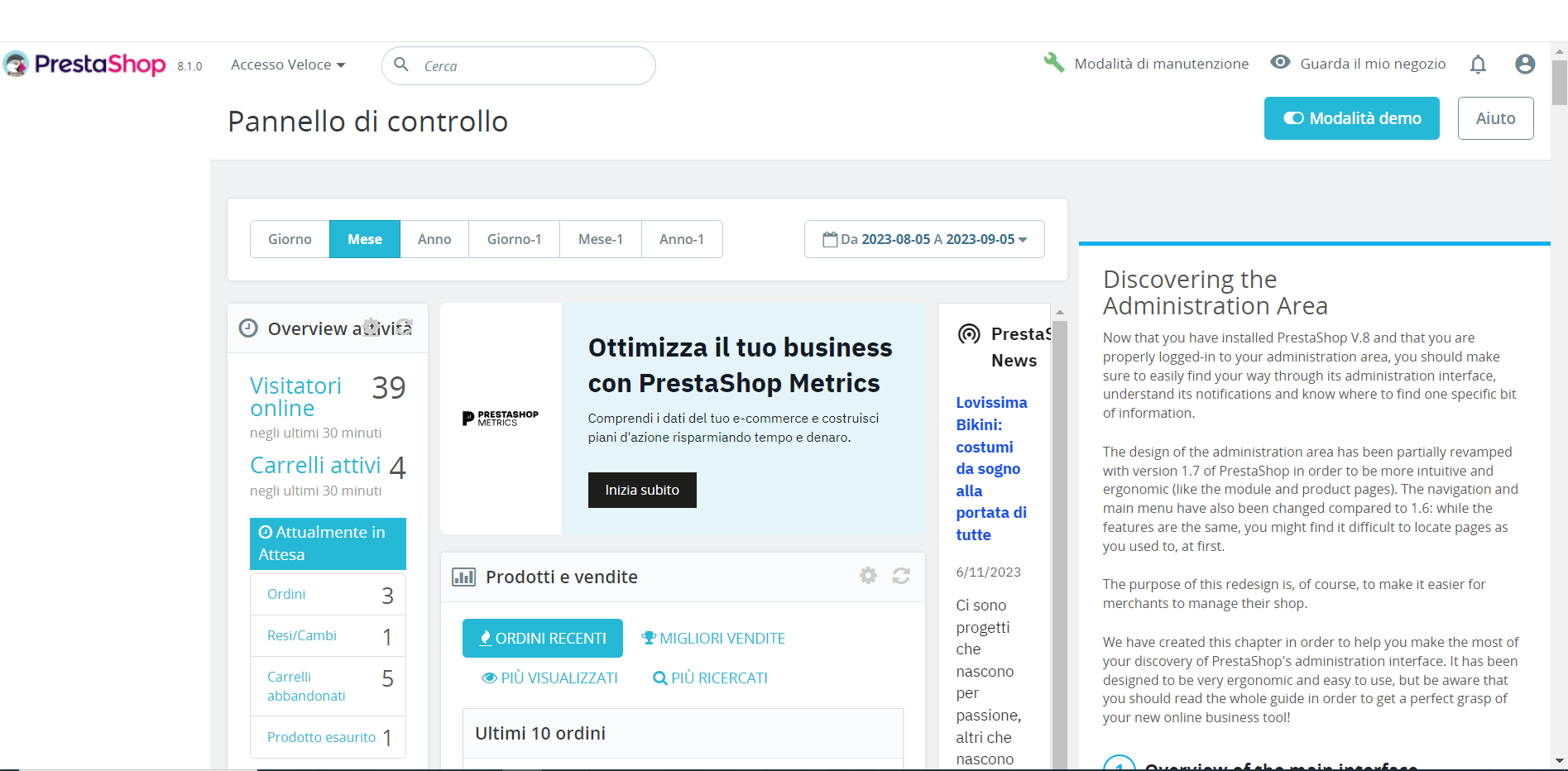The width and height of the screenshot is (1568, 771).
Task: Open the Prodotto esaurito link
Action: pos(321,737)
